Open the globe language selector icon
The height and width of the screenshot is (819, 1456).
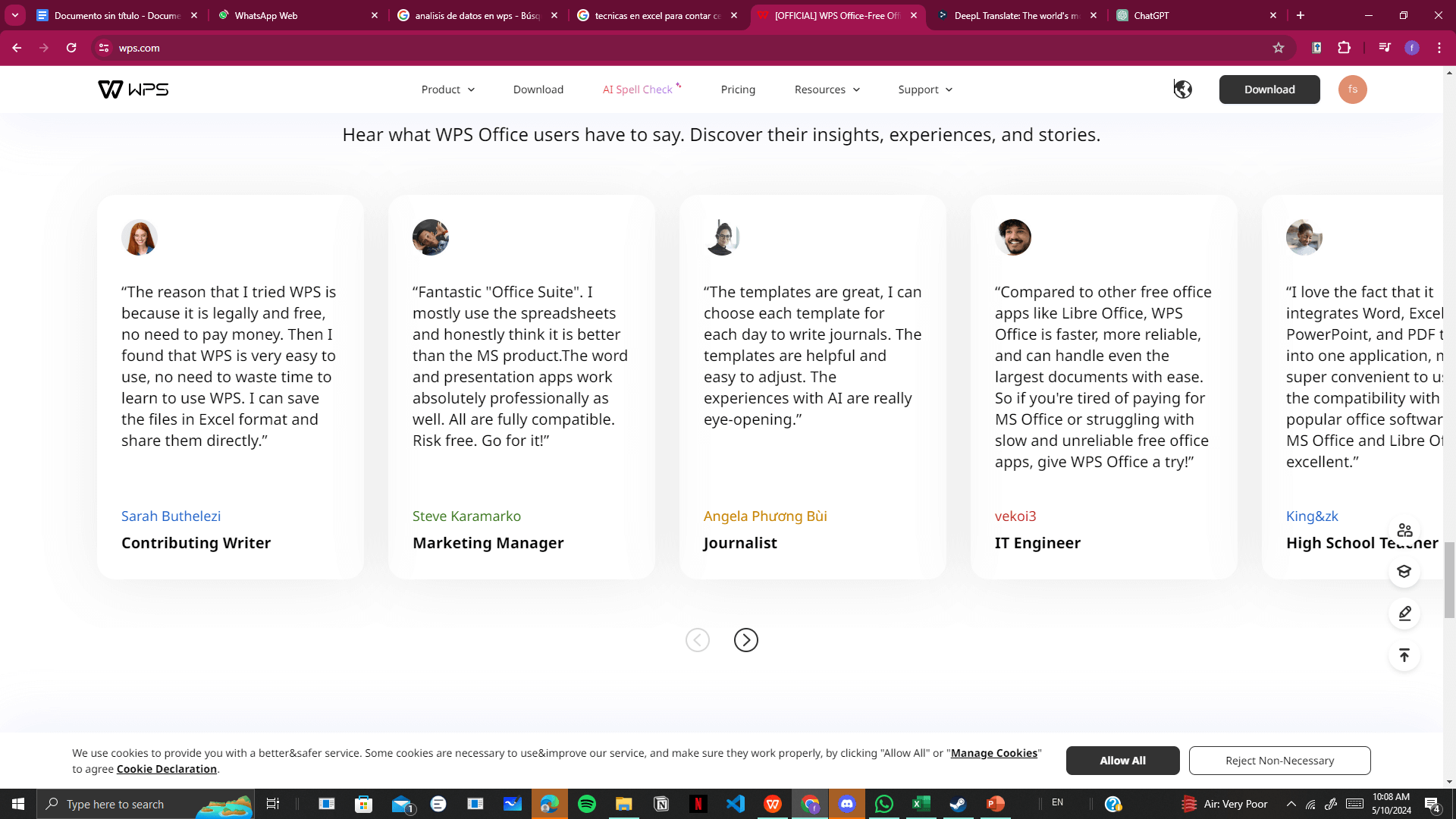1183,89
